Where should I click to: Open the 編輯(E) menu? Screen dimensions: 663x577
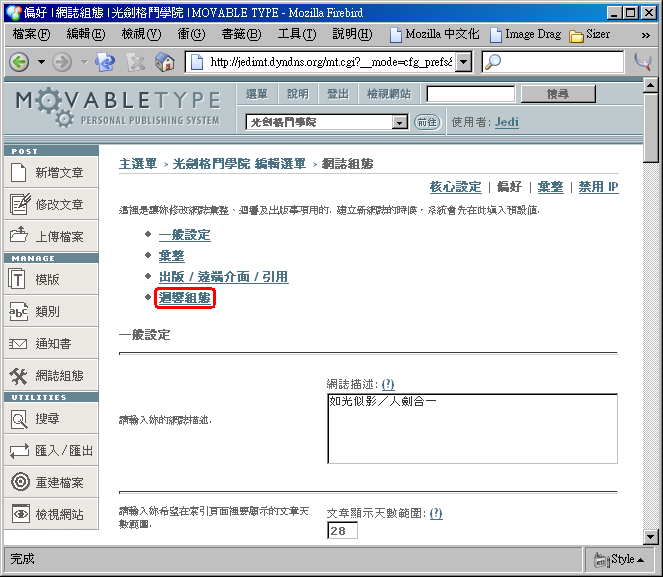(86, 34)
